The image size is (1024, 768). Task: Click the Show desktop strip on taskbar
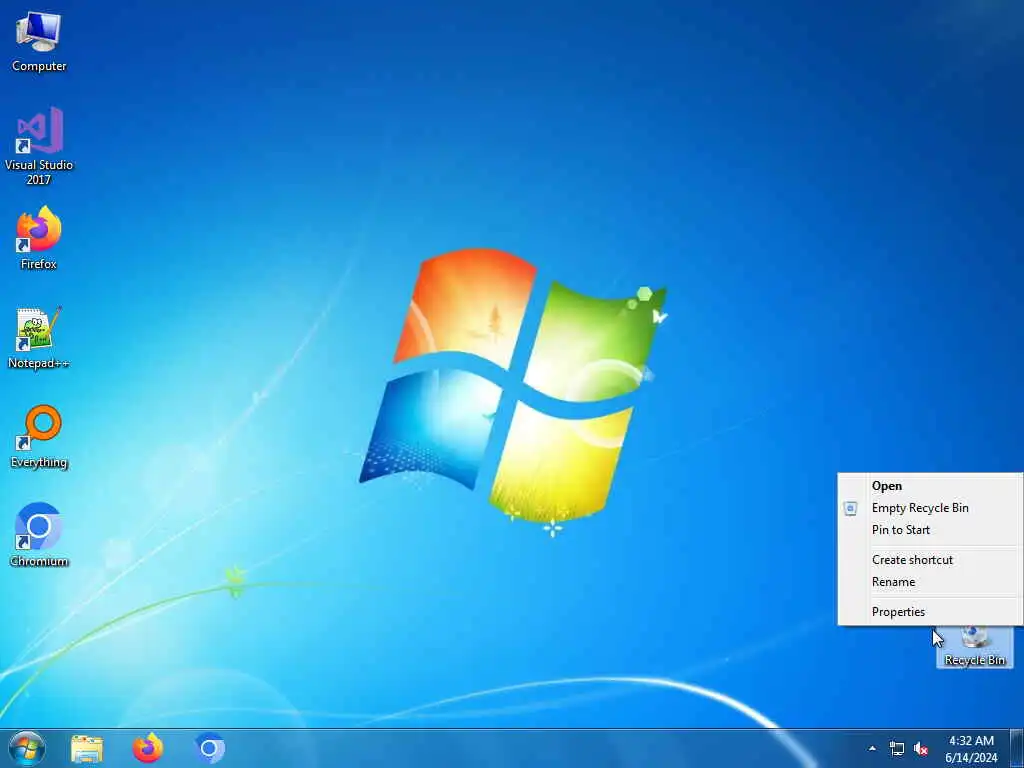point(1017,748)
